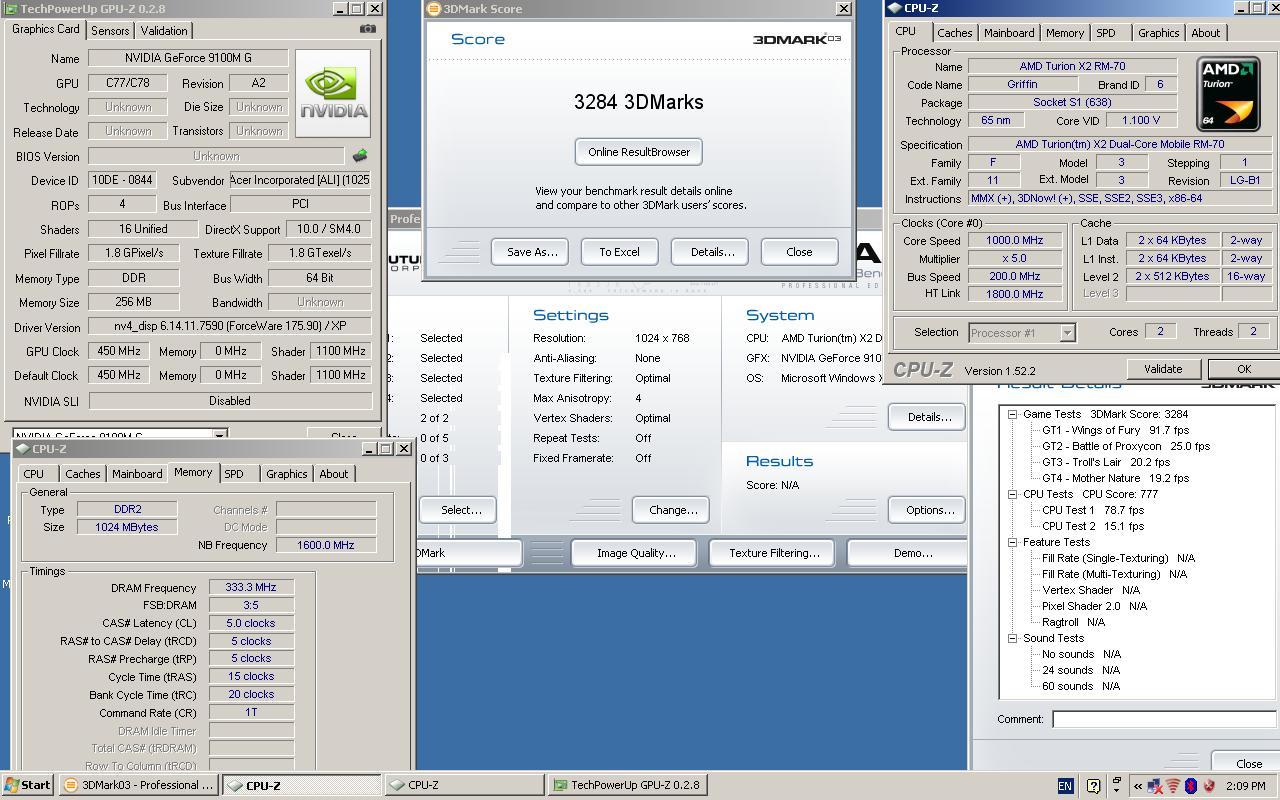Click the Comment input field
The width and height of the screenshot is (1280, 800).
[1164, 719]
